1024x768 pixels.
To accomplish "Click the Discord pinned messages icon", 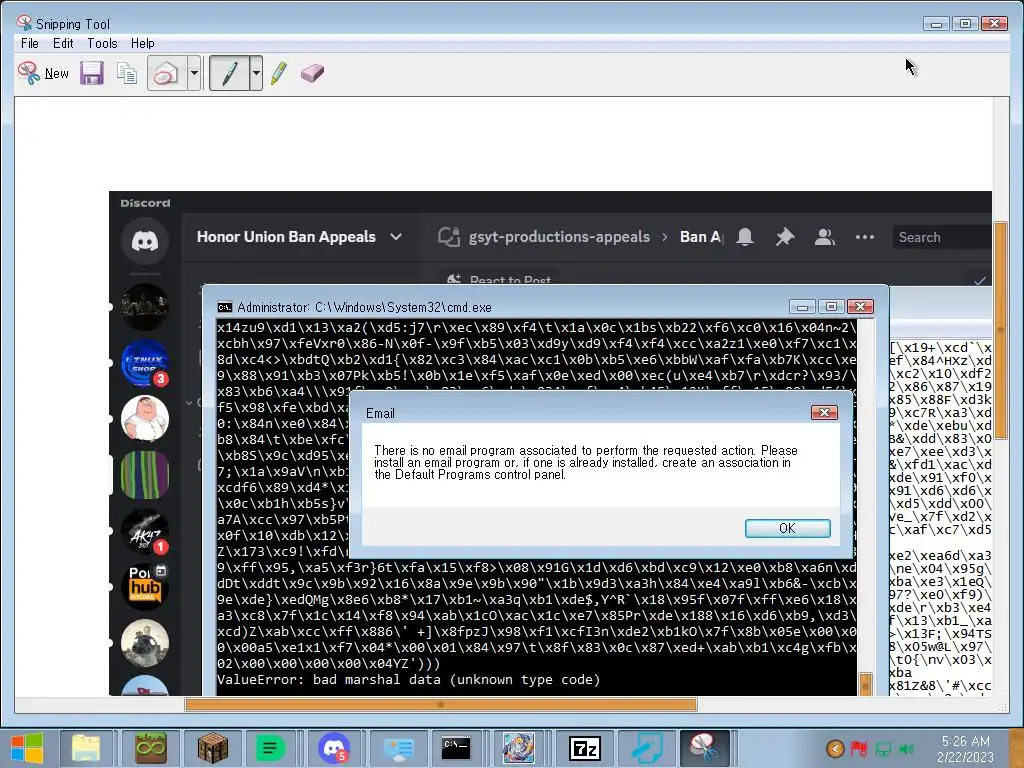I will (x=785, y=237).
